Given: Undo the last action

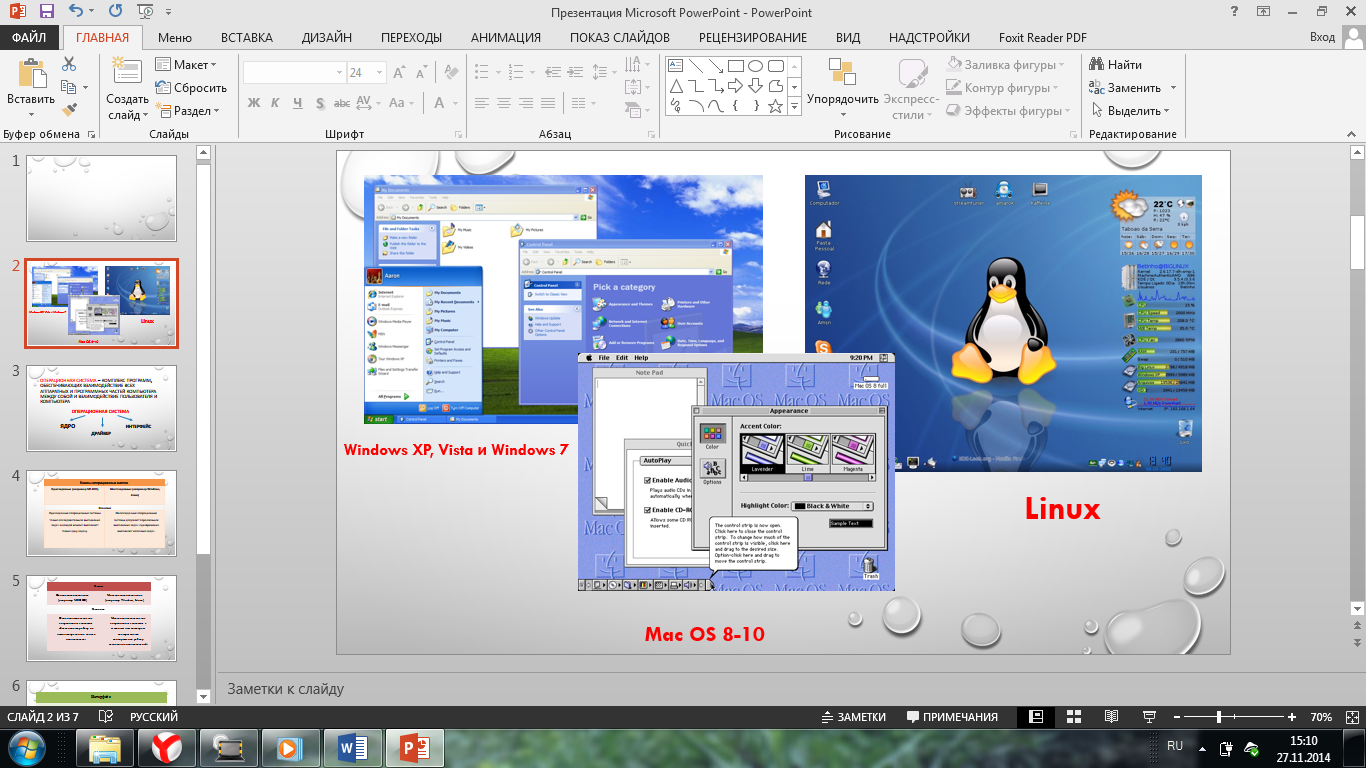Looking at the screenshot, I should tap(77, 12).
